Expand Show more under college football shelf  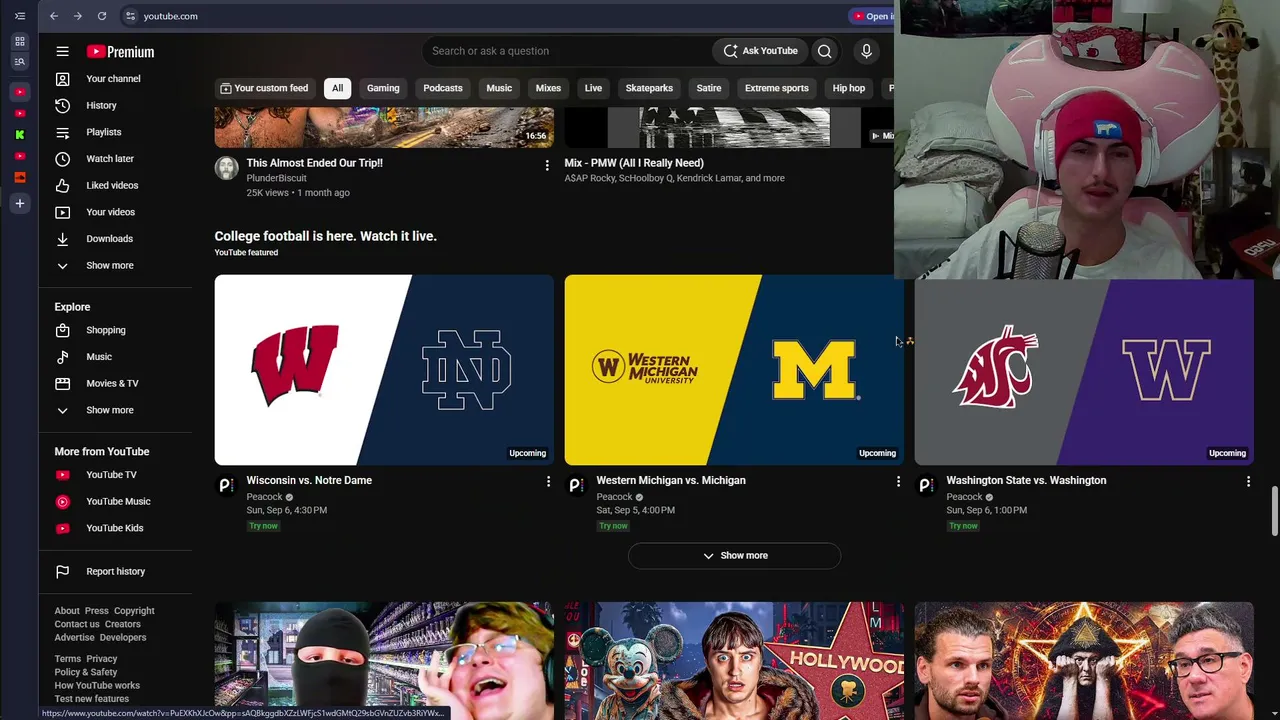[x=734, y=555]
